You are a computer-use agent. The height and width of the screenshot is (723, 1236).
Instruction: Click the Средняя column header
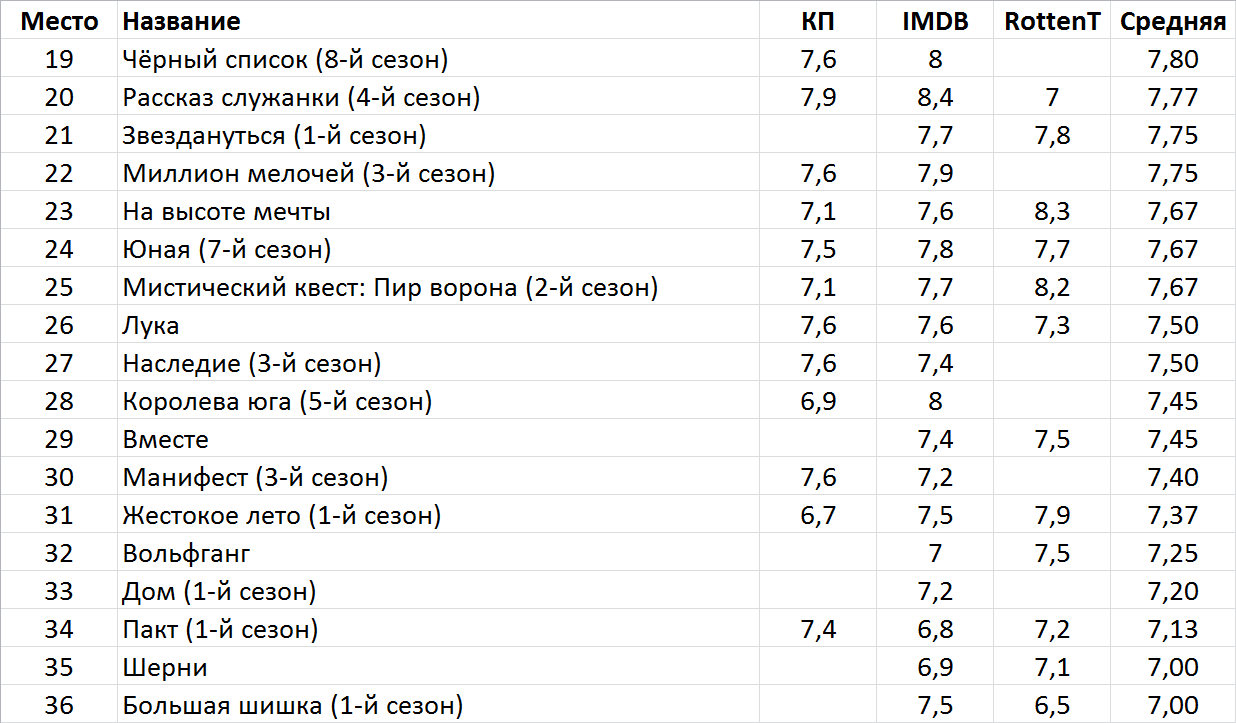[x=1173, y=21]
